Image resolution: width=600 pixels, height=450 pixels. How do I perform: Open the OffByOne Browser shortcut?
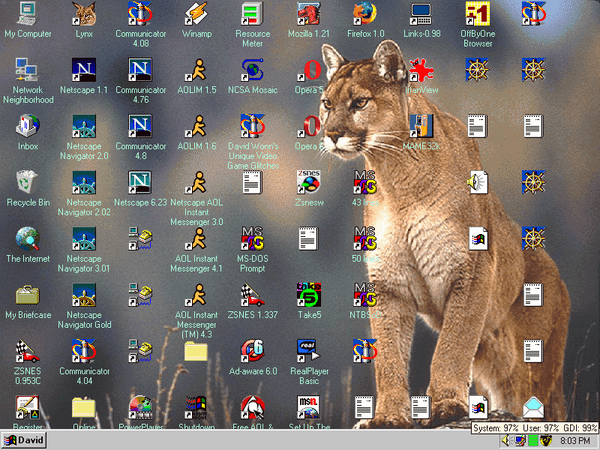478,14
